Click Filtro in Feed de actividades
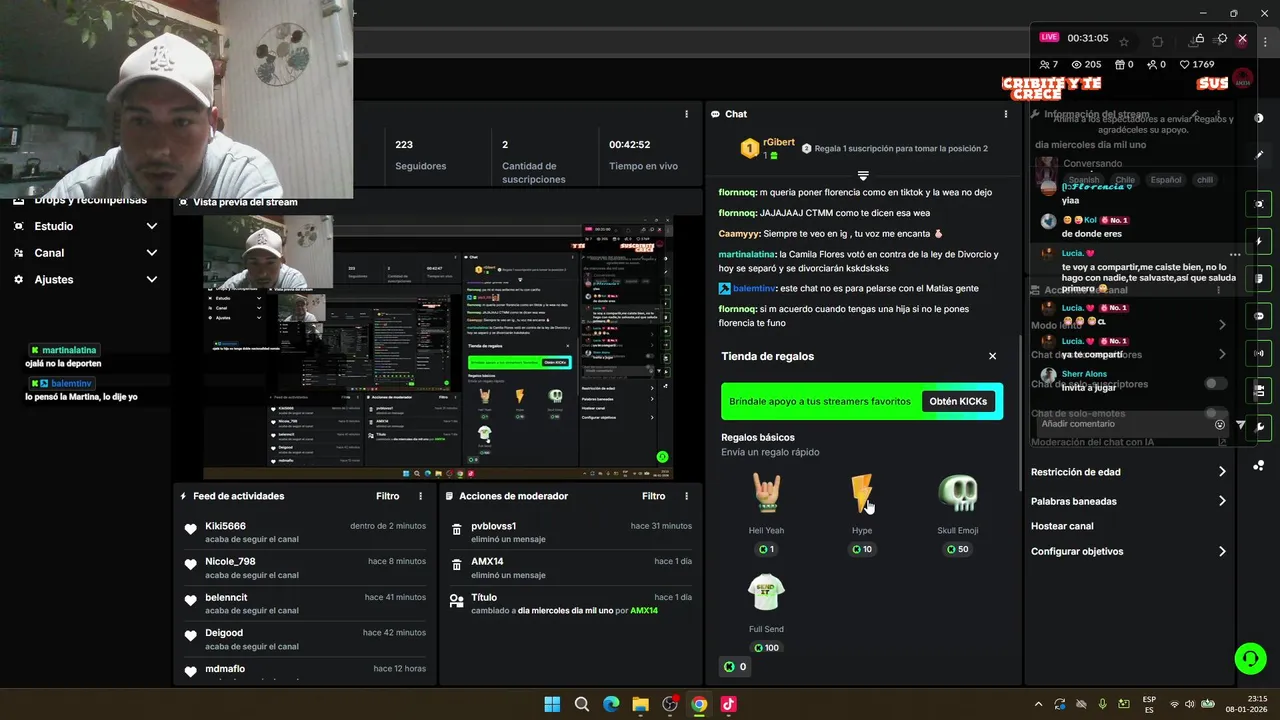This screenshot has width=1280, height=720. pyautogui.click(x=387, y=496)
